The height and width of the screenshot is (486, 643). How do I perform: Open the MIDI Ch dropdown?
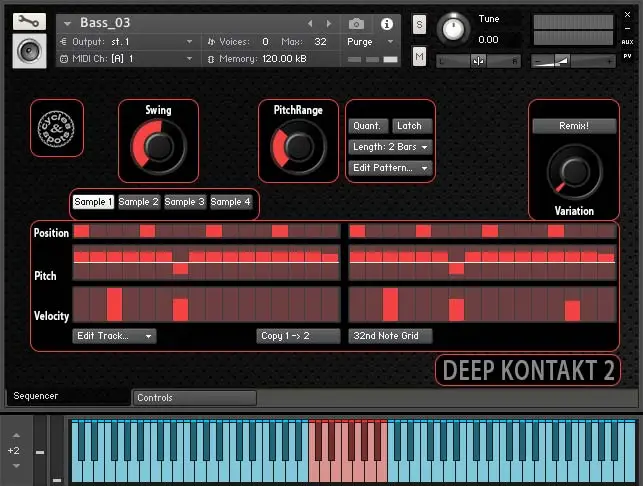point(189,59)
